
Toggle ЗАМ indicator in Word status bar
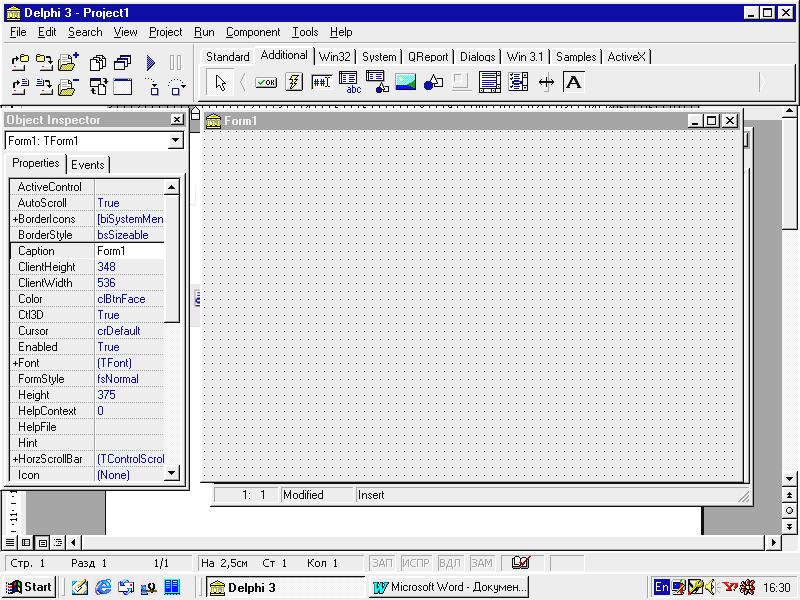[x=482, y=563]
